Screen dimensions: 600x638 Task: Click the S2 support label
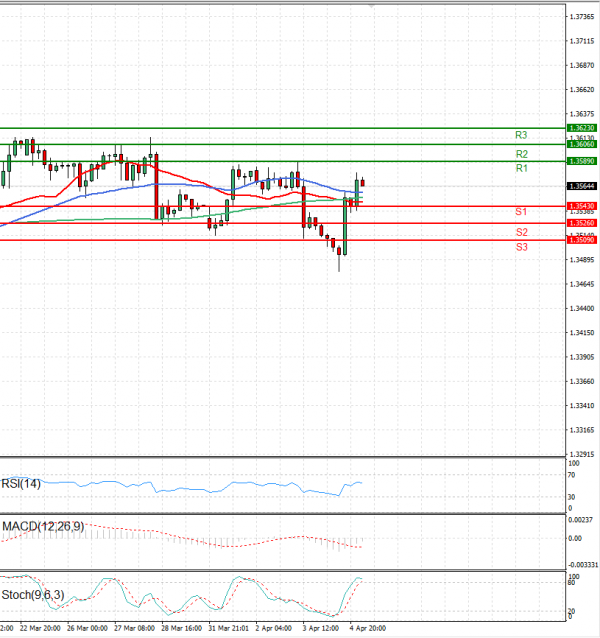[x=521, y=232]
